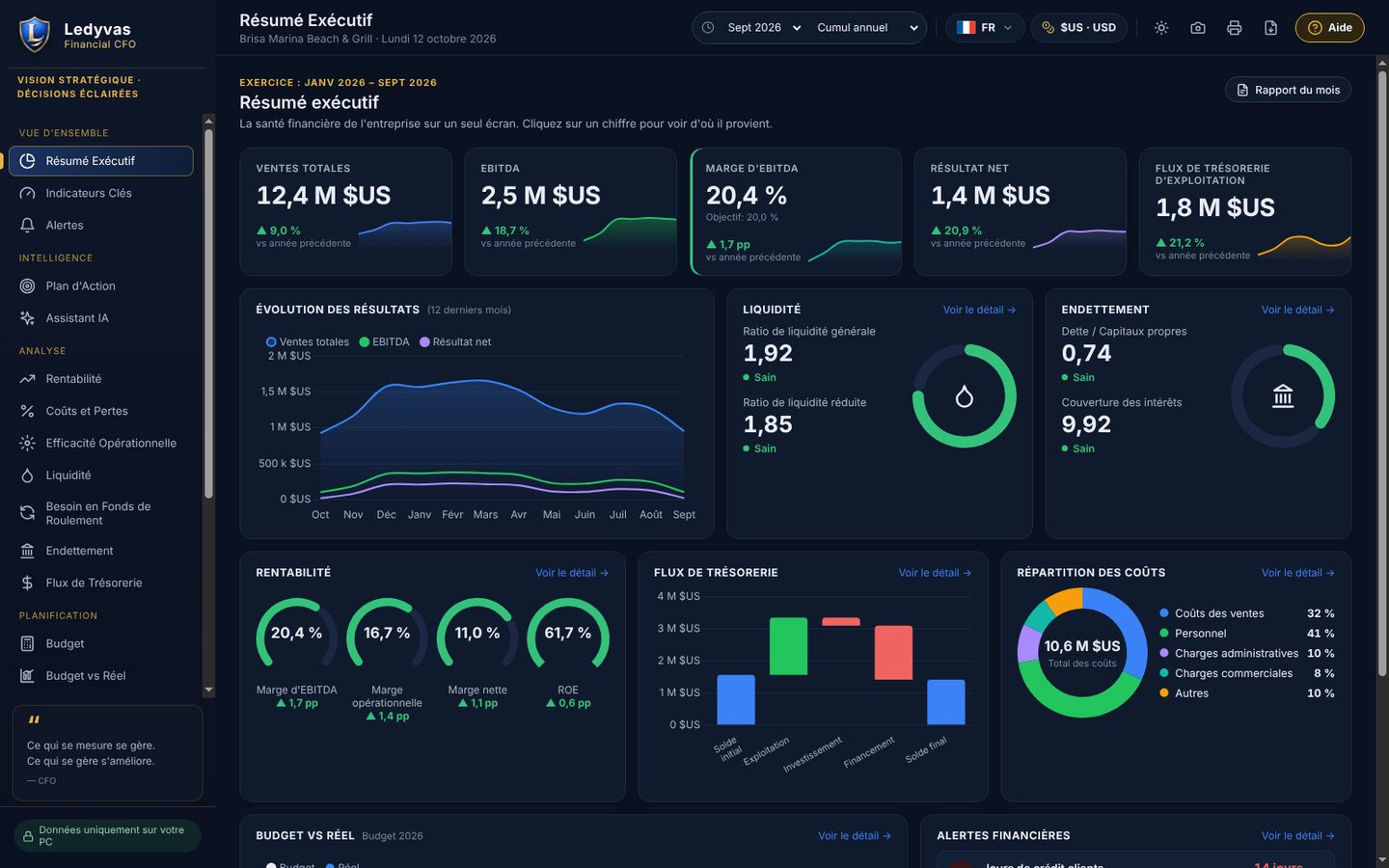Click the Alertes bell icon in sidebar
This screenshot has height=868, width=1389.
point(27,225)
